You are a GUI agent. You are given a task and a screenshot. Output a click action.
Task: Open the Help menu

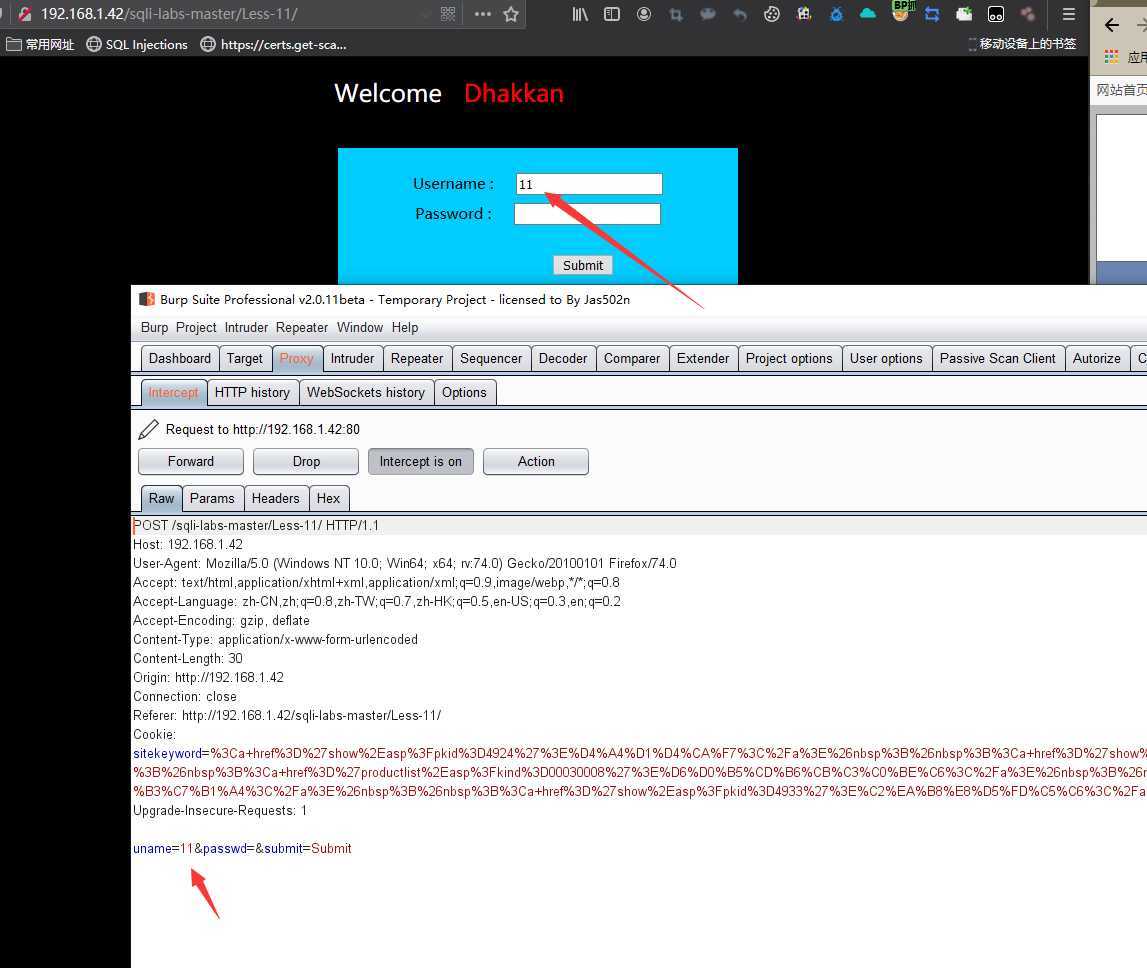[x=405, y=327]
